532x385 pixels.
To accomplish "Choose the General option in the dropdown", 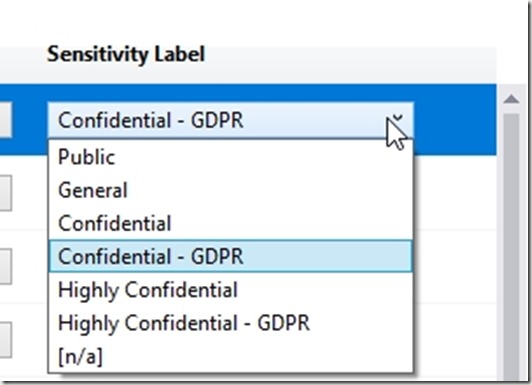I will 231,190.
